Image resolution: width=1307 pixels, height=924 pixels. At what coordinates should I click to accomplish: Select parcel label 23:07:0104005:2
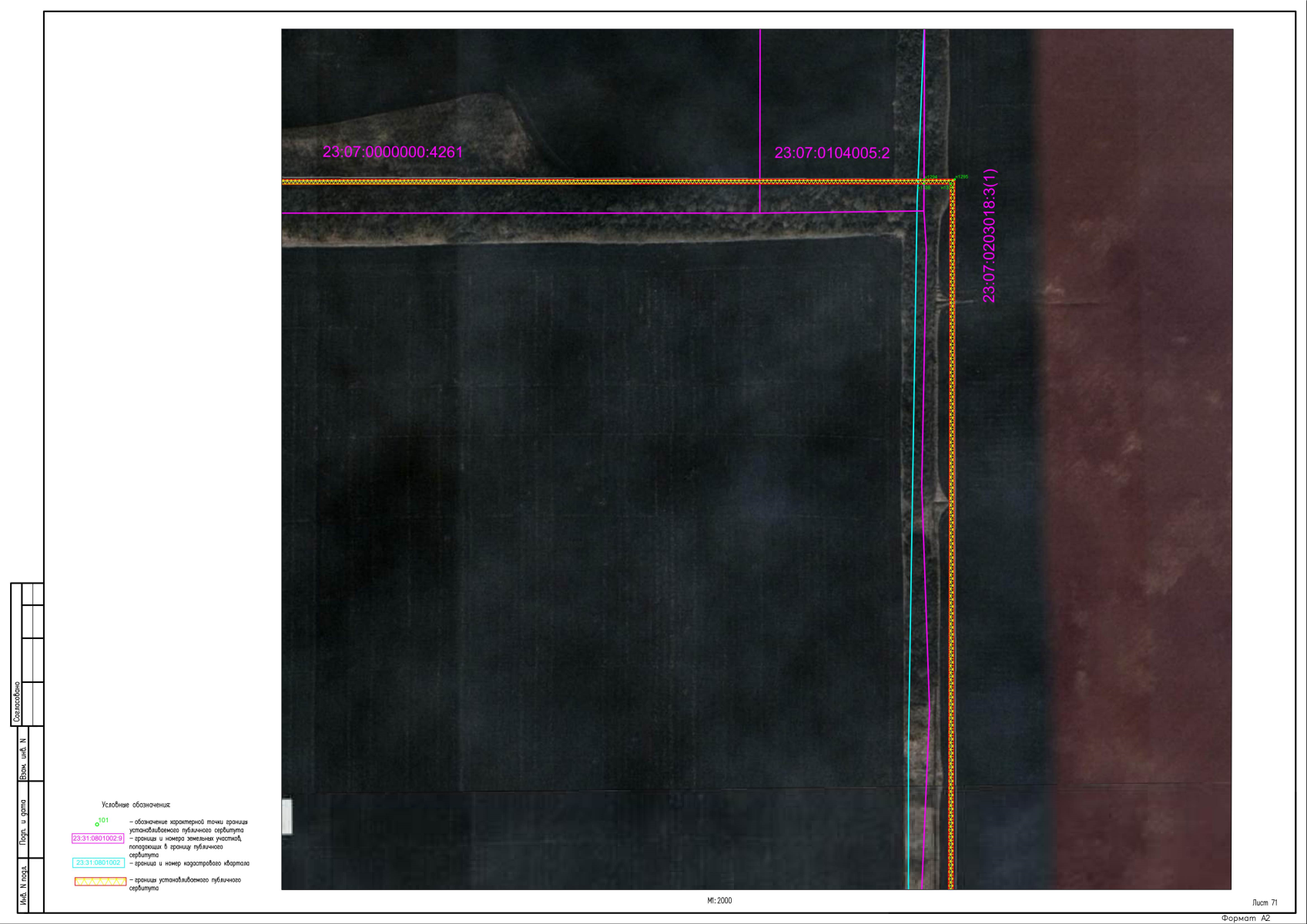tap(832, 153)
